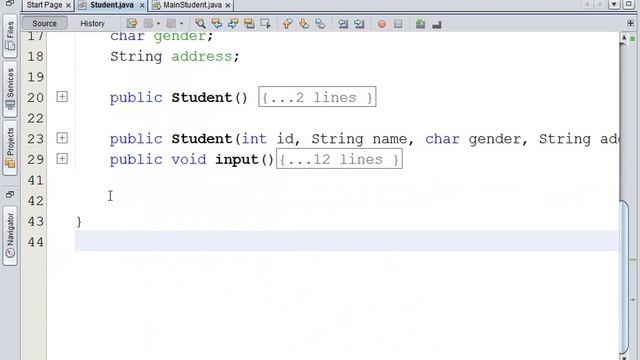The image size is (640, 360).
Task: Click the 'int id' parameter on line 23
Action: click(268, 139)
